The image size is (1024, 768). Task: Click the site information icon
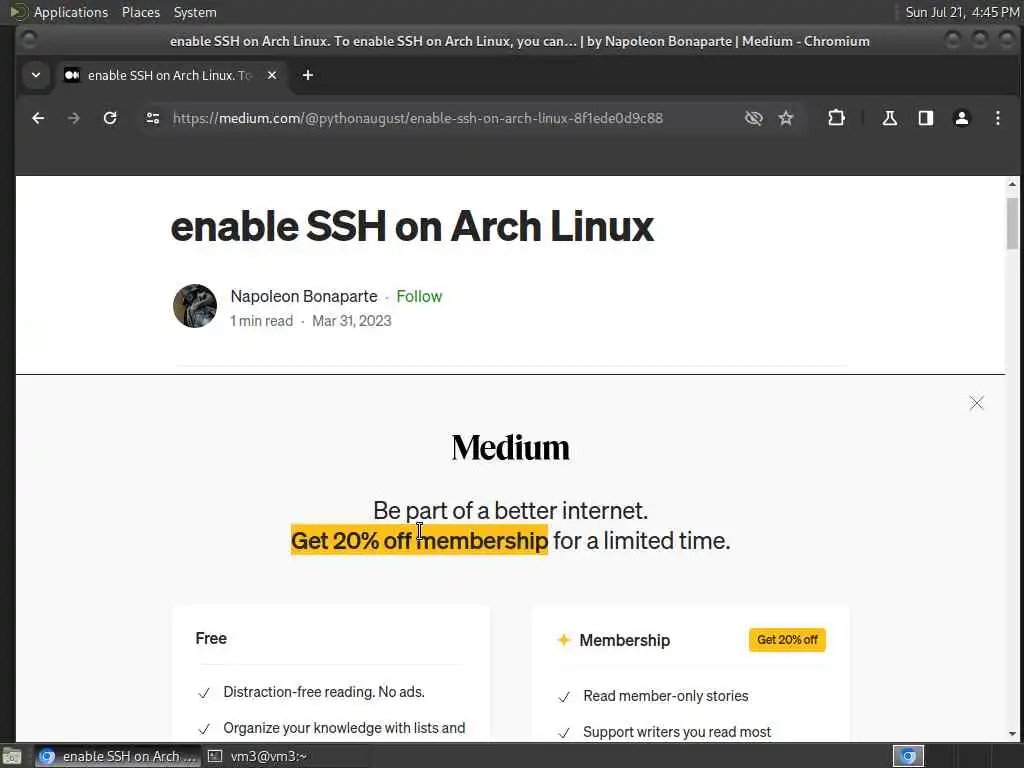[x=152, y=118]
